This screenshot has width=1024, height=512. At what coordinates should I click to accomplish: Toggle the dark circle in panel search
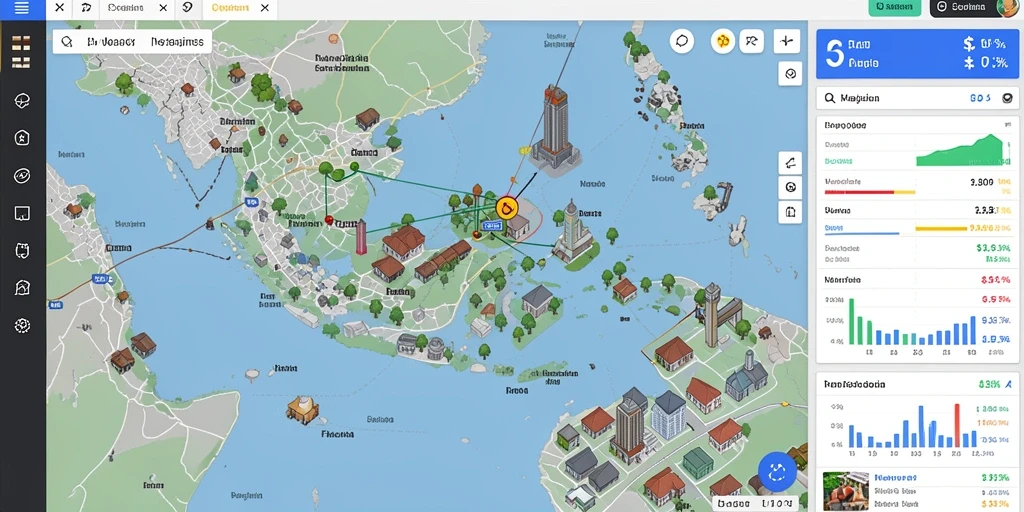point(1007,98)
